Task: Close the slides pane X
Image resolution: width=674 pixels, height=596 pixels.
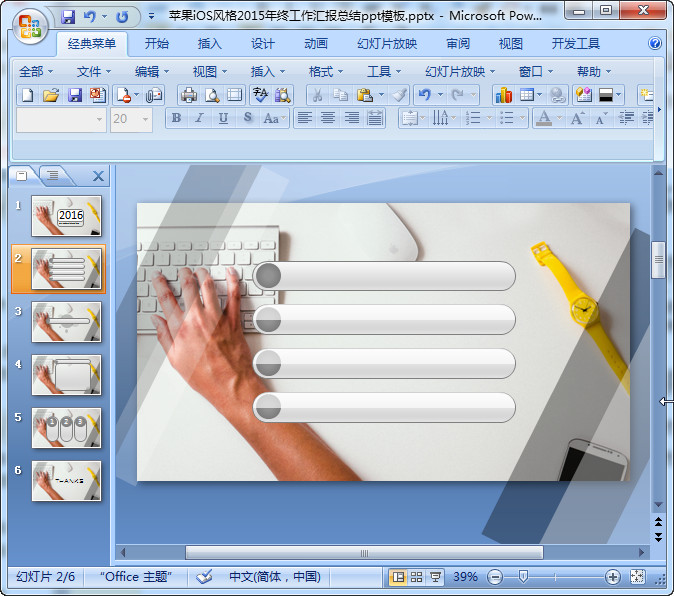Action: 98,176
